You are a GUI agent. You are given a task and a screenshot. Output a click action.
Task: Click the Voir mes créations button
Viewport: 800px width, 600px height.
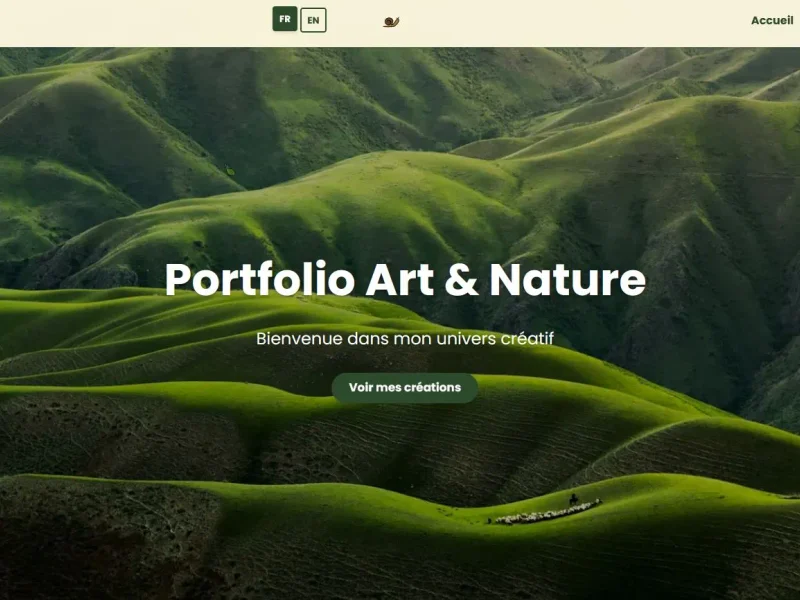[x=405, y=388]
